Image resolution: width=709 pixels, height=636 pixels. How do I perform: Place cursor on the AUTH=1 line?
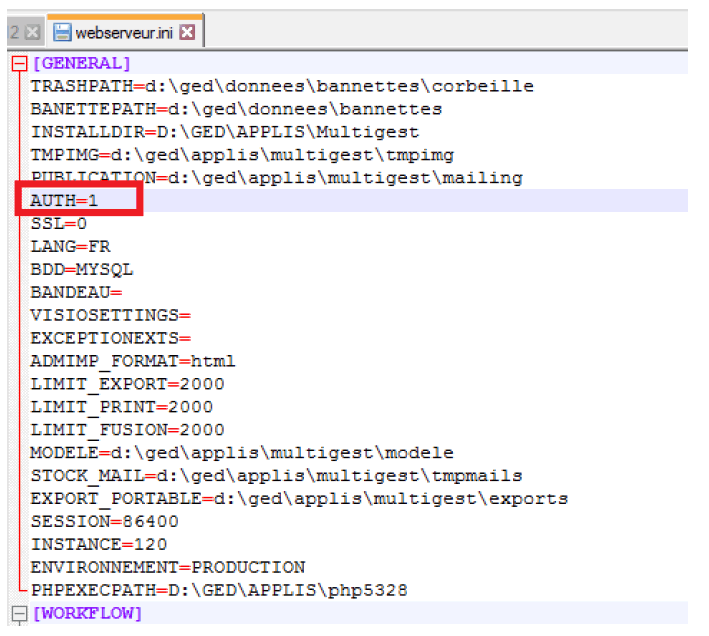point(70,201)
